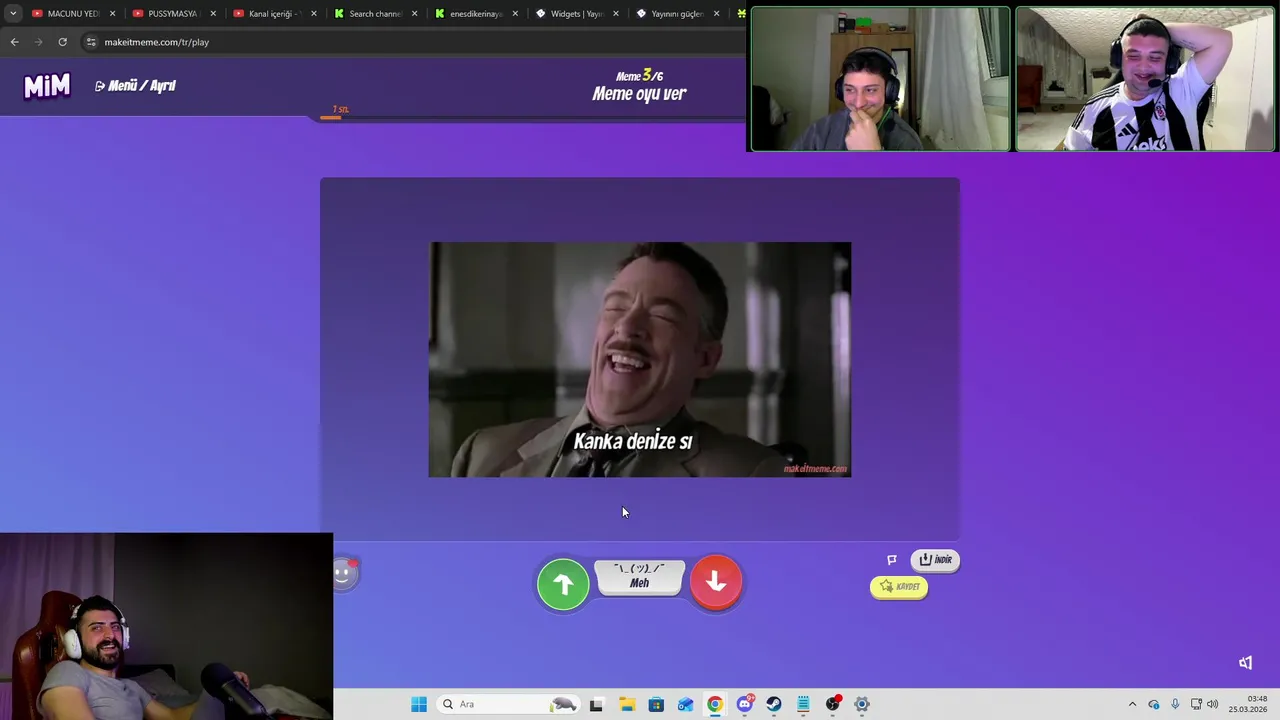Open Microsoft Store from the taskbar
The image size is (1280, 720).
pyautogui.click(x=656, y=704)
